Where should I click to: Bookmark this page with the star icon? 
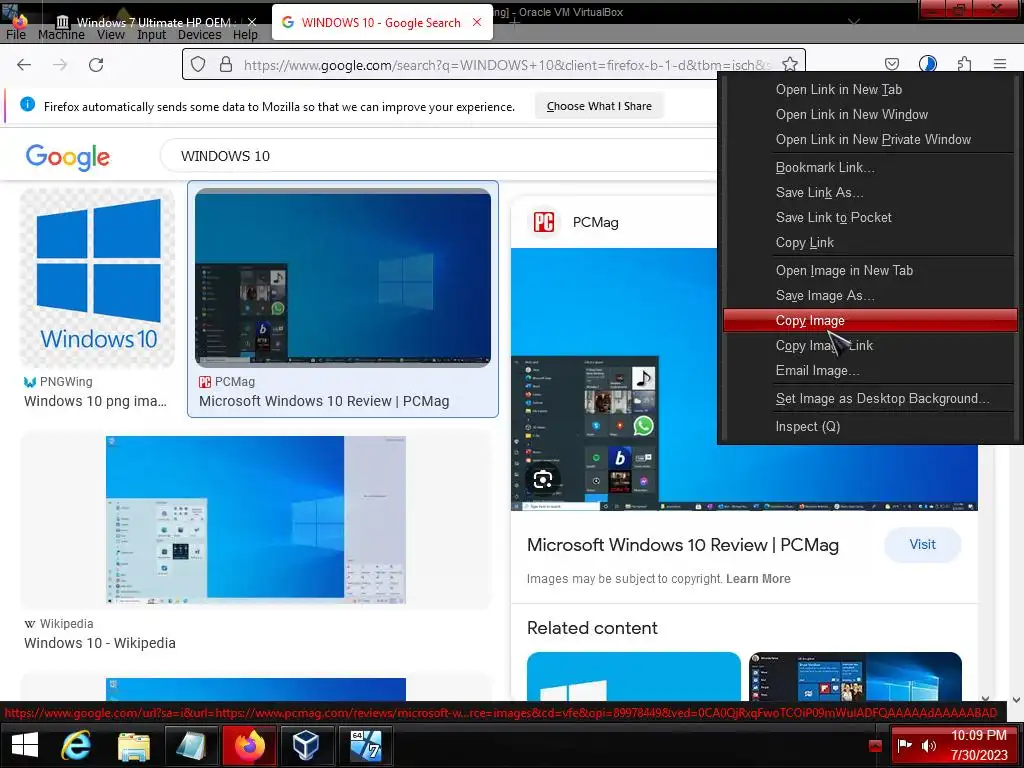coord(790,64)
